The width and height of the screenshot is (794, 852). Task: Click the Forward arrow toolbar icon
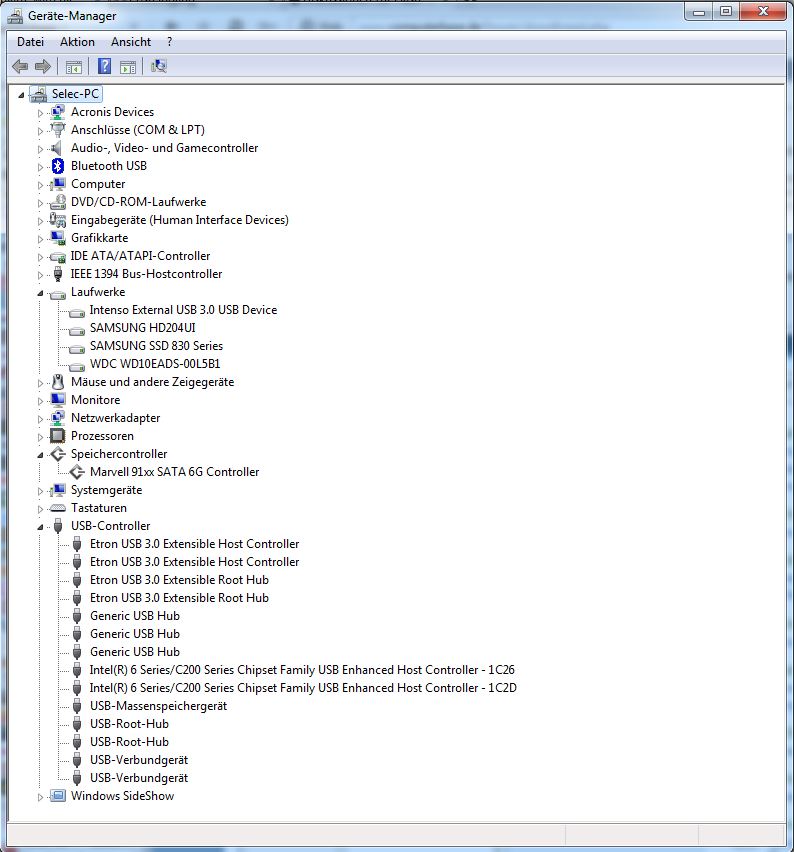click(42, 66)
